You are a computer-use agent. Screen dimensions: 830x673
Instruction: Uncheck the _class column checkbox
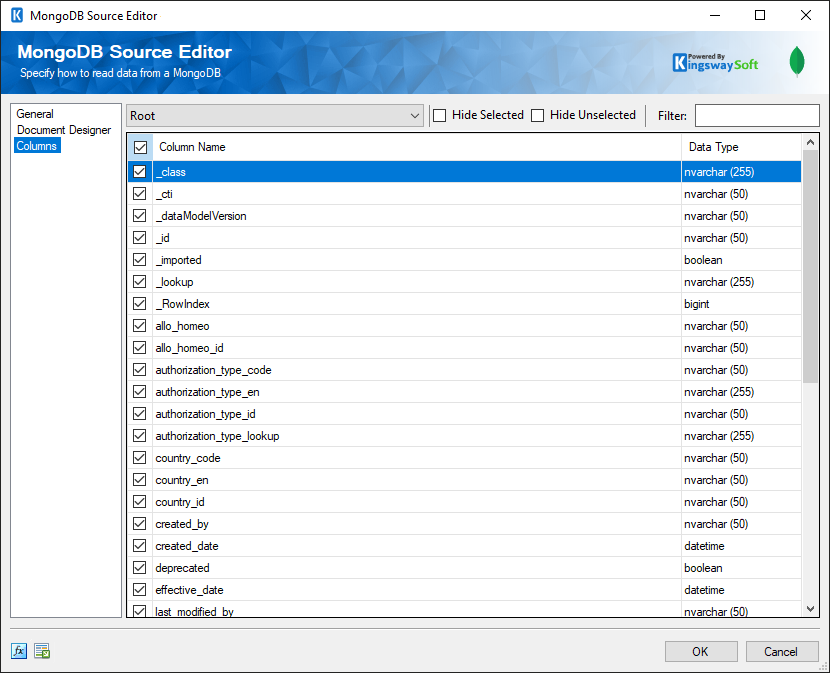tap(140, 172)
